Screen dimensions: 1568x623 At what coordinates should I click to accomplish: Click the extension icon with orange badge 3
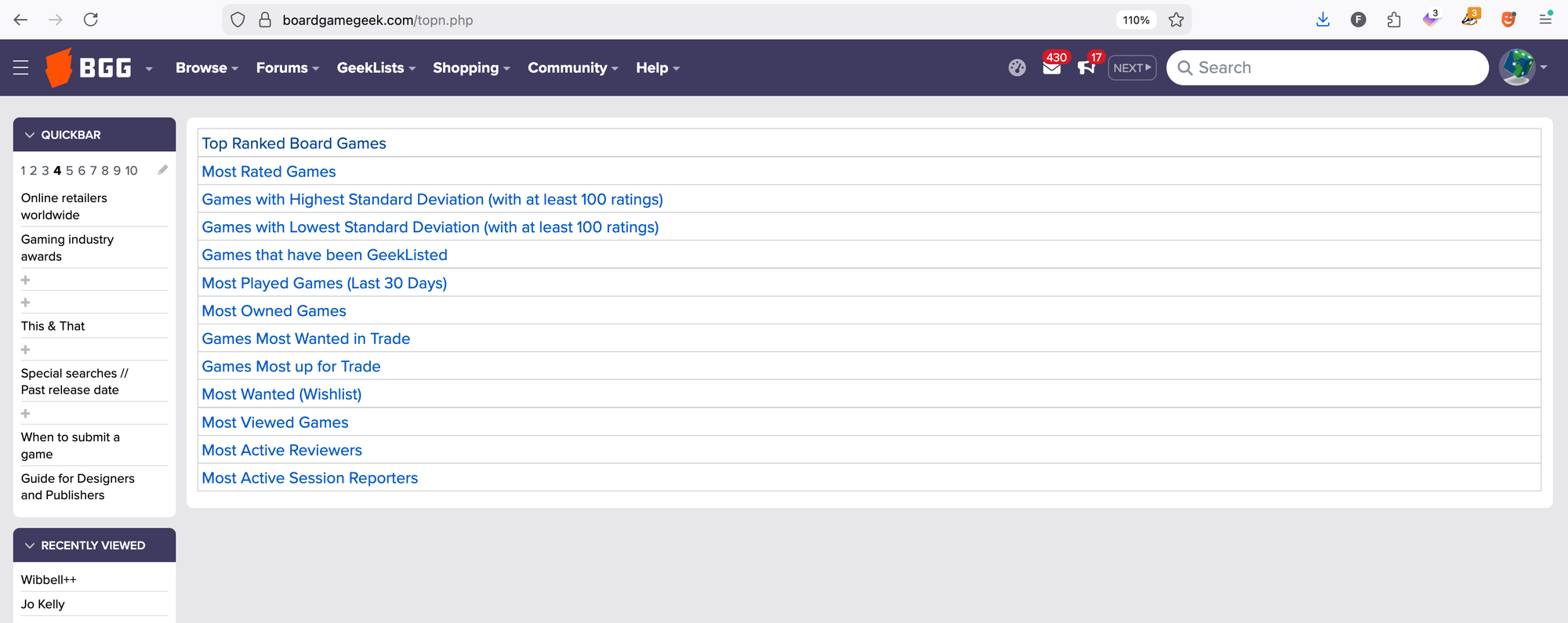[x=1470, y=18]
